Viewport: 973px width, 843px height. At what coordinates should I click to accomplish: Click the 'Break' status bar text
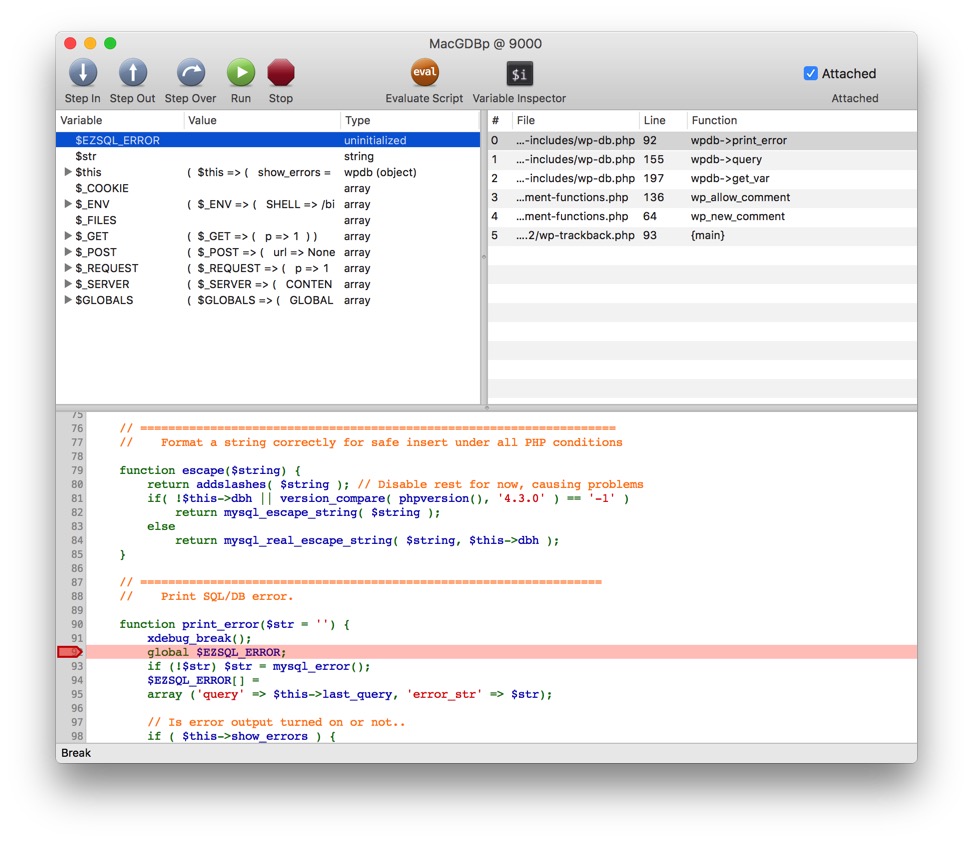coord(76,752)
